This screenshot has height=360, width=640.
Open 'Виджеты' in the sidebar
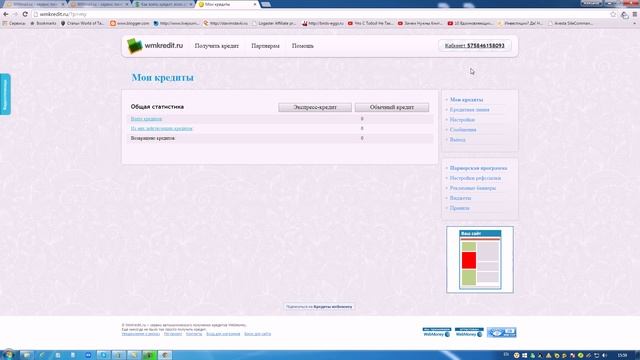click(460, 198)
